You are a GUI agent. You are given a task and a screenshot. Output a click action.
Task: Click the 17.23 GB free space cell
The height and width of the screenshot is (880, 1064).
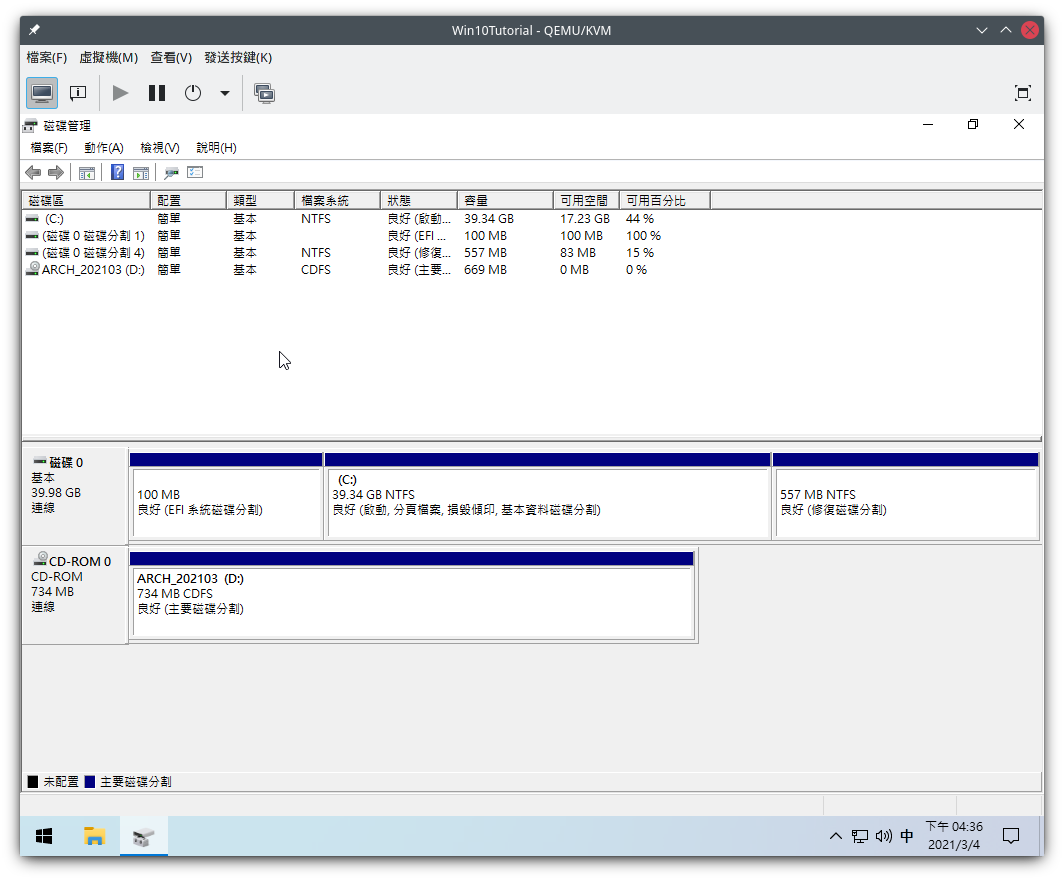coord(585,218)
